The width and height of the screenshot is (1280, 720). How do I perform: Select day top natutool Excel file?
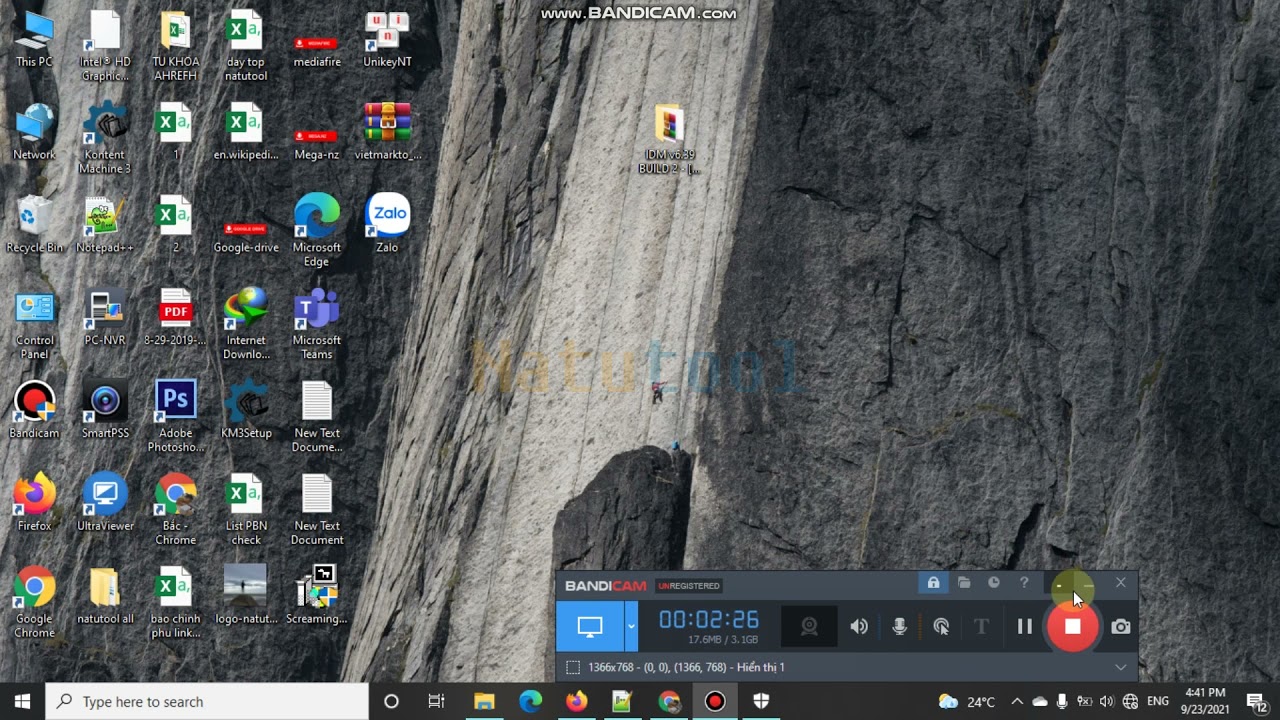tap(246, 47)
